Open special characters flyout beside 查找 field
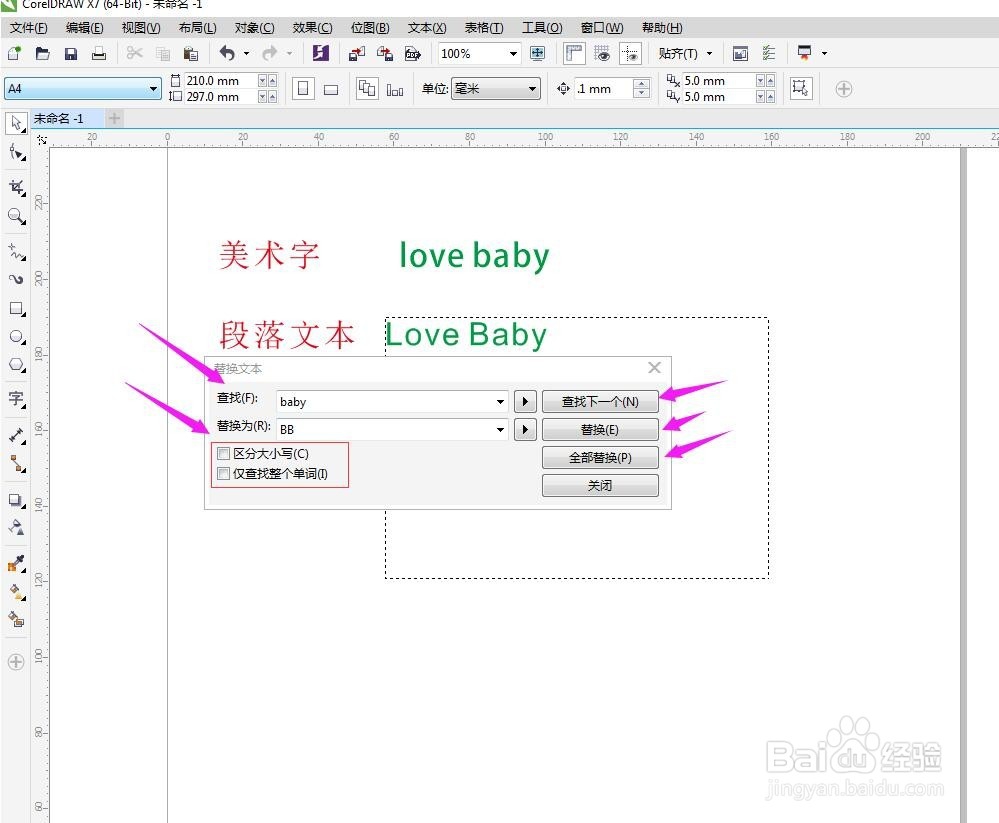 tap(525, 401)
